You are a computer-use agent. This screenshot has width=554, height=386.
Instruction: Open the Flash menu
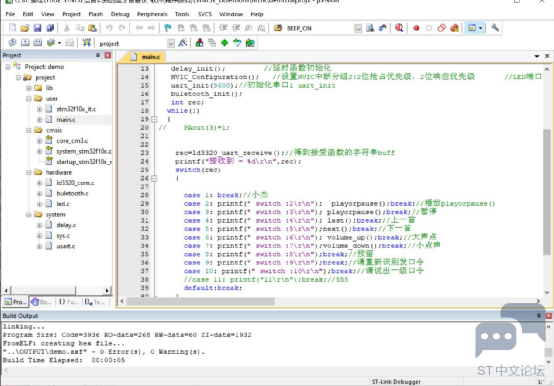(96, 14)
